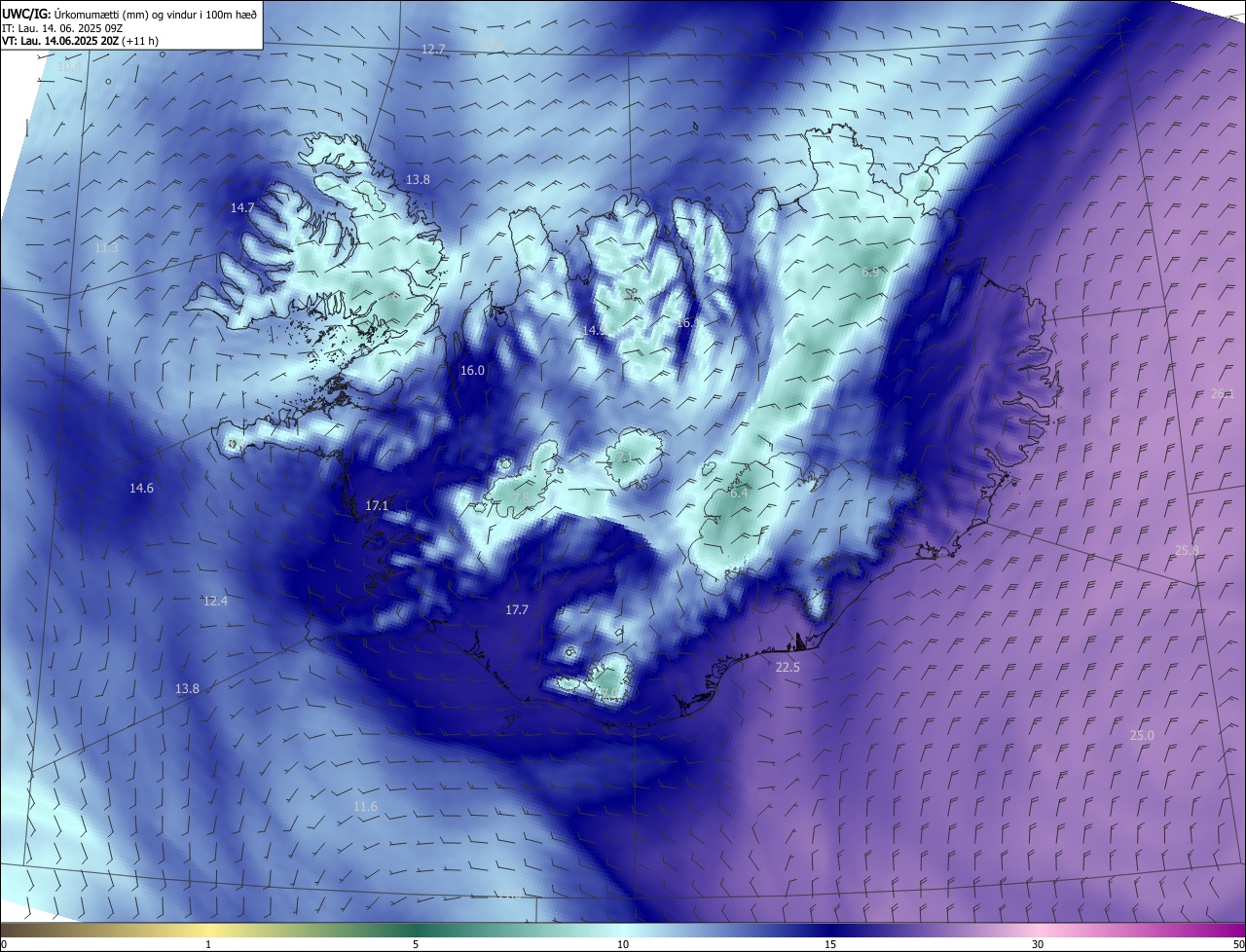Viewport: 1246px width, 952px height.
Task: Click the 5 tick on the color scale
Action: (x=416, y=944)
